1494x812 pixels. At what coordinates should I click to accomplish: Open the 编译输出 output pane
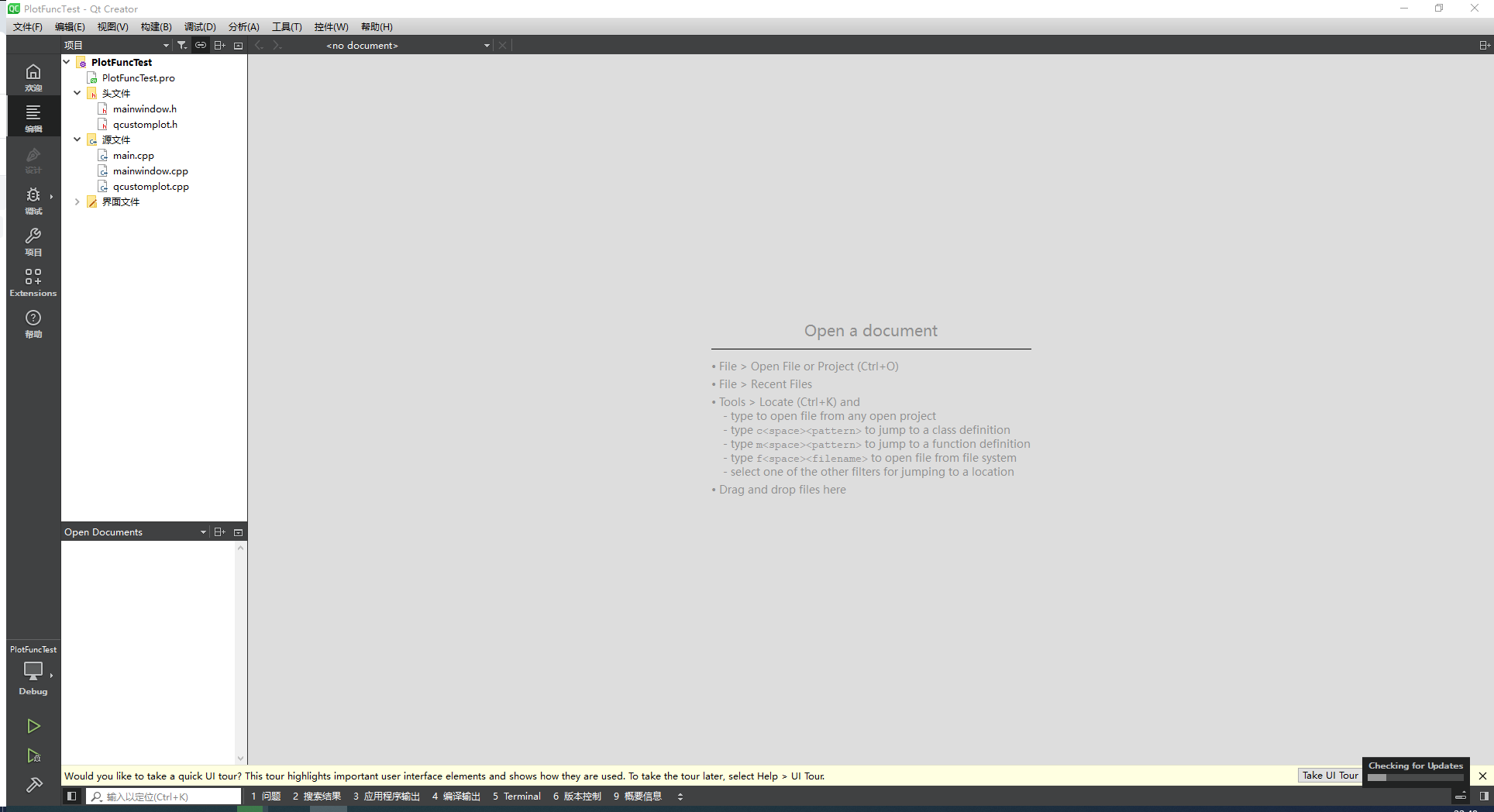[x=456, y=796]
